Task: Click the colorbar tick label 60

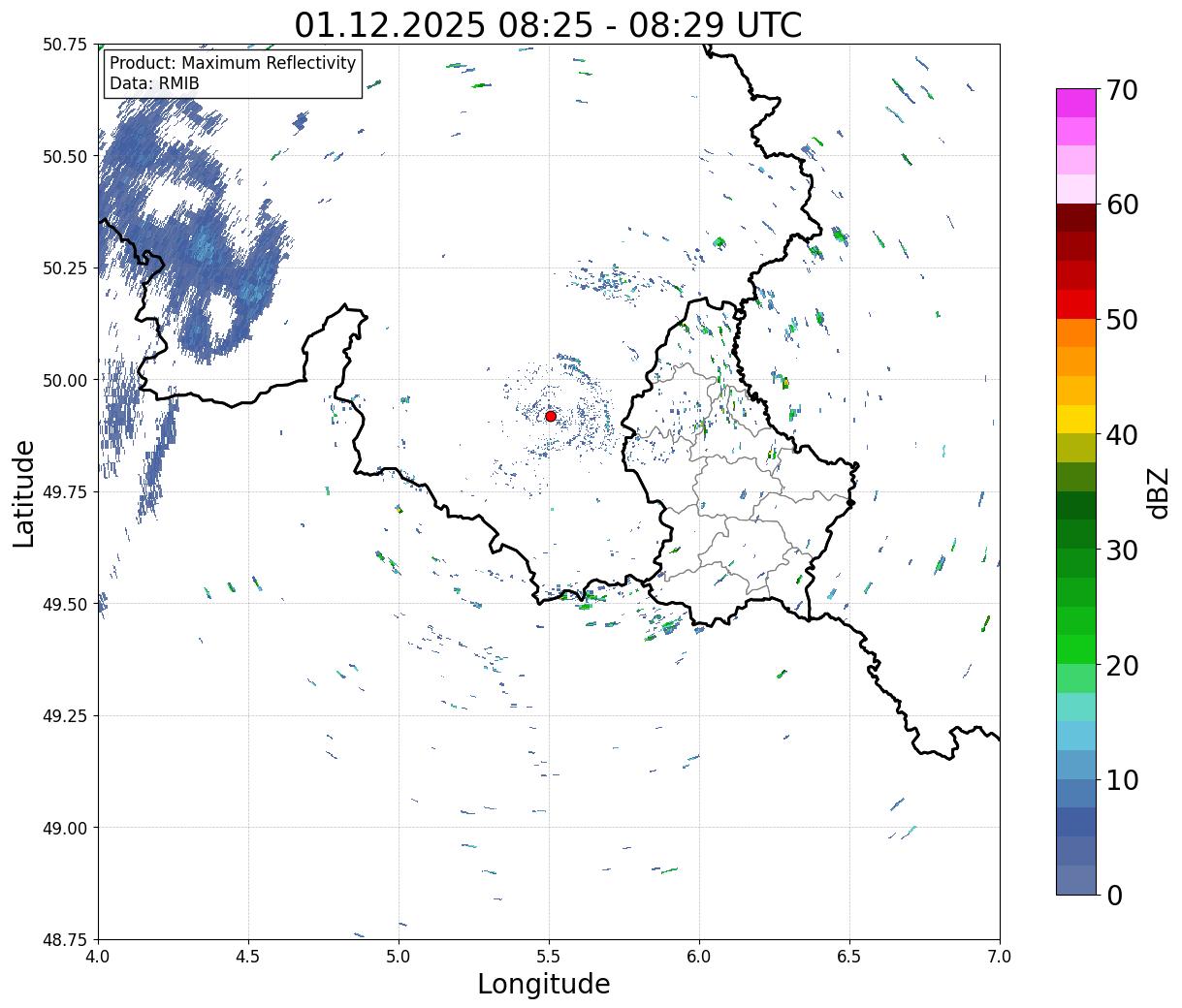Action: 1122,205
